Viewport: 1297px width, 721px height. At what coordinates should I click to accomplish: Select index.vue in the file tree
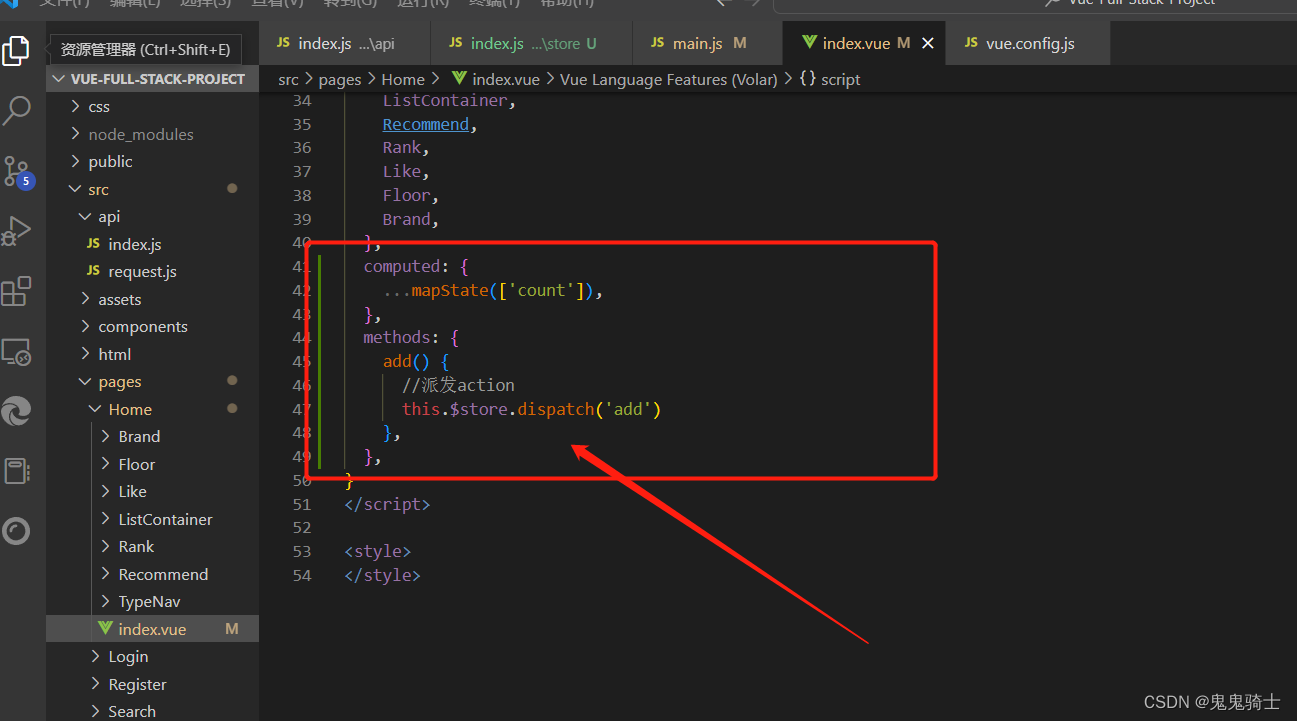(152, 629)
